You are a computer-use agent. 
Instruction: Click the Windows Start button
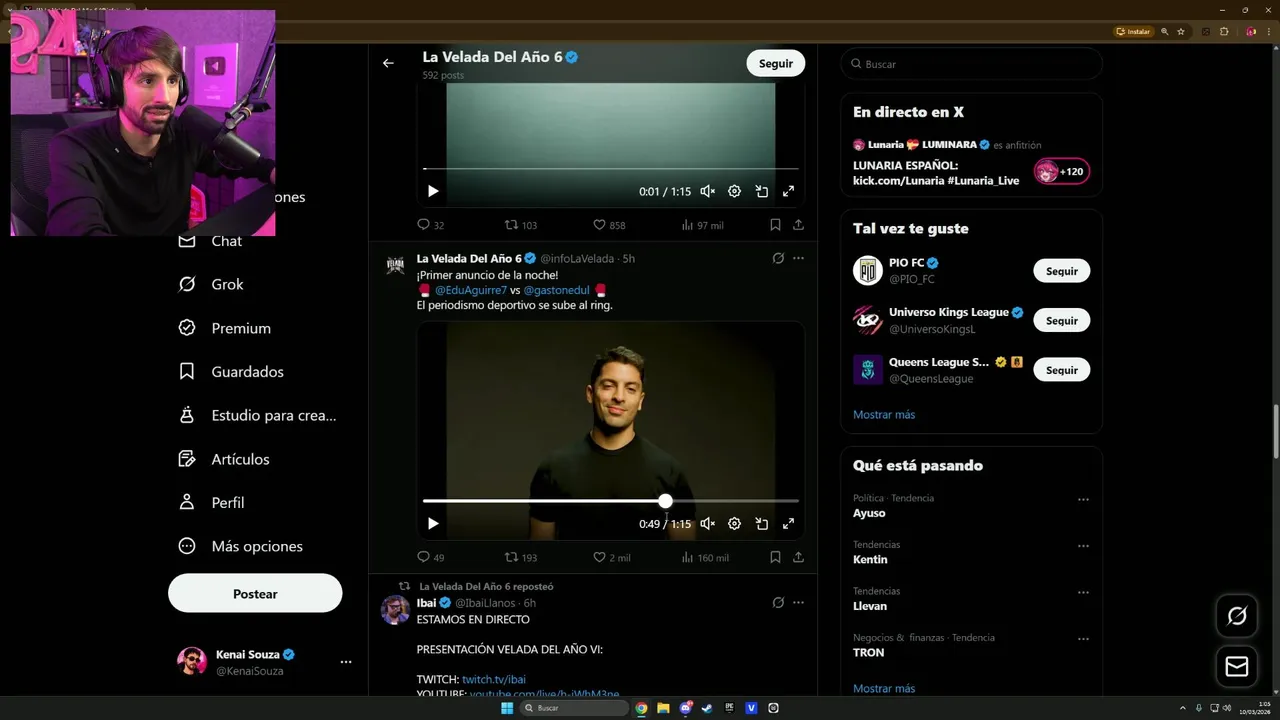click(507, 708)
